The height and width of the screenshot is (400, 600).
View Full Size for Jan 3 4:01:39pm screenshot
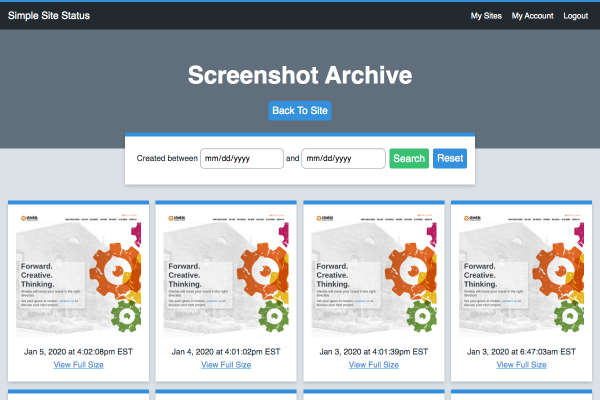pos(374,365)
